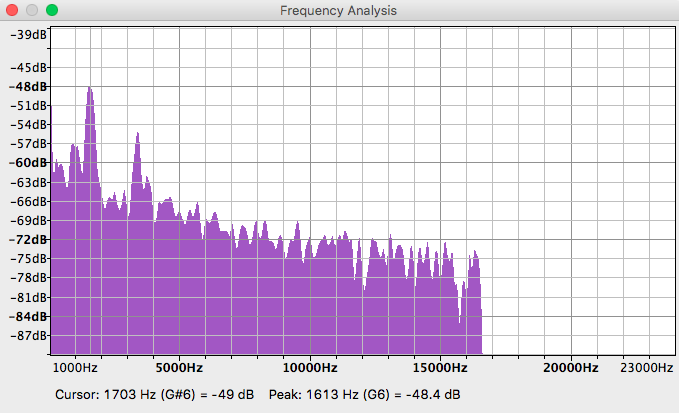Click the 10000Hz frequency label
The width and height of the screenshot is (679, 413).
point(310,368)
